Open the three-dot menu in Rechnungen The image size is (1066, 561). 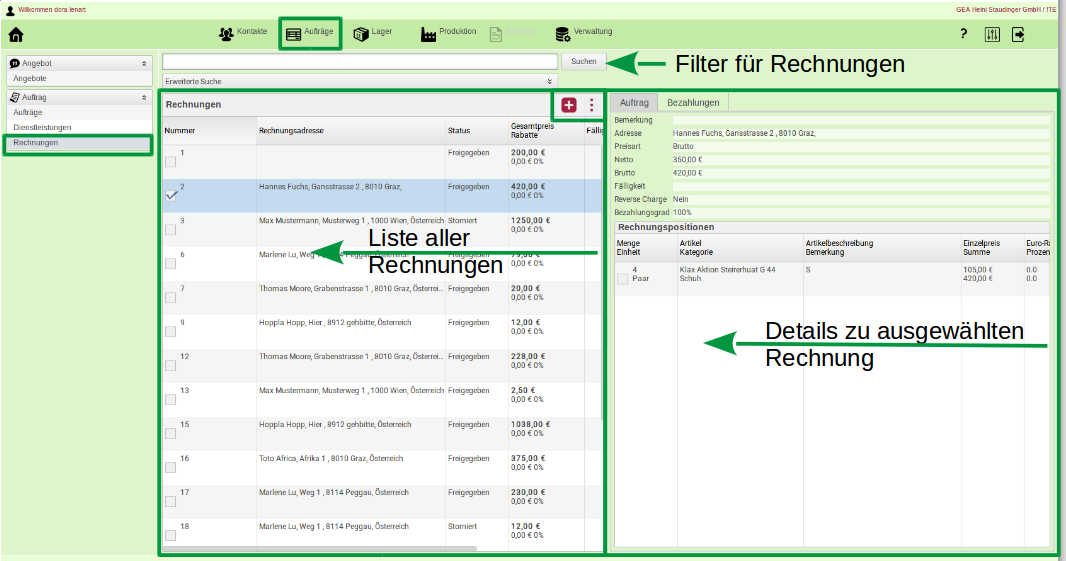click(x=591, y=105)
